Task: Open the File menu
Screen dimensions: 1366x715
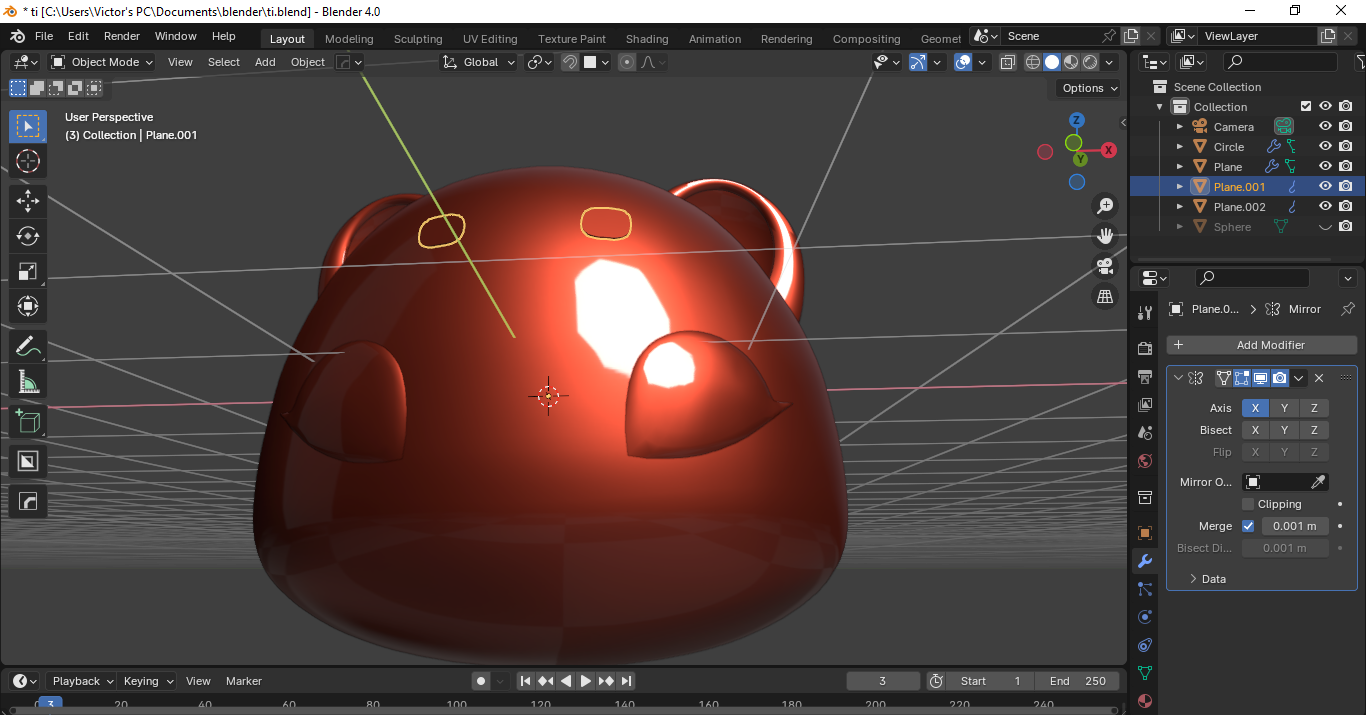Action: pos(44,36)
